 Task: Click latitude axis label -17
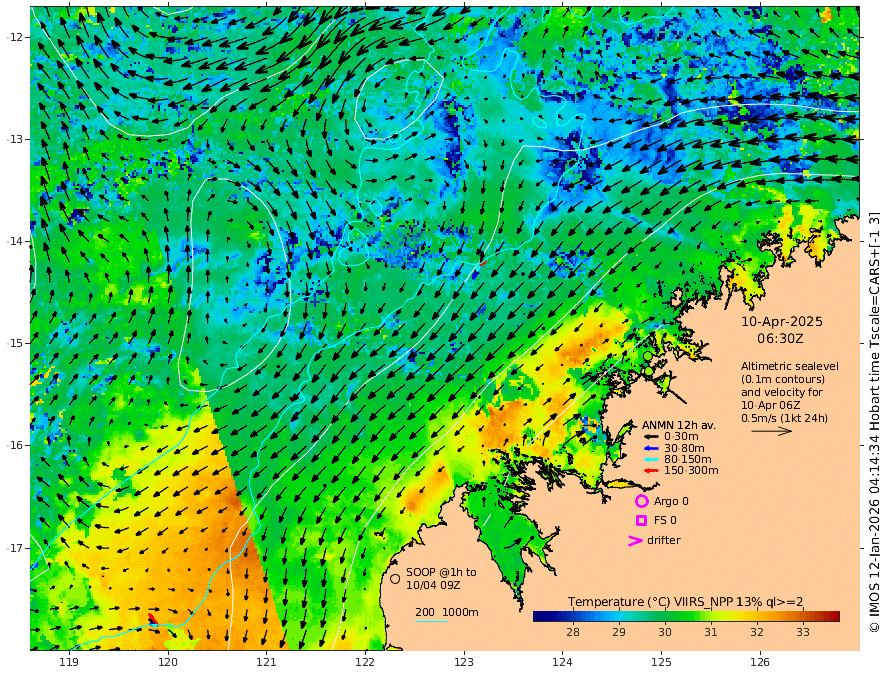(15, 548)
